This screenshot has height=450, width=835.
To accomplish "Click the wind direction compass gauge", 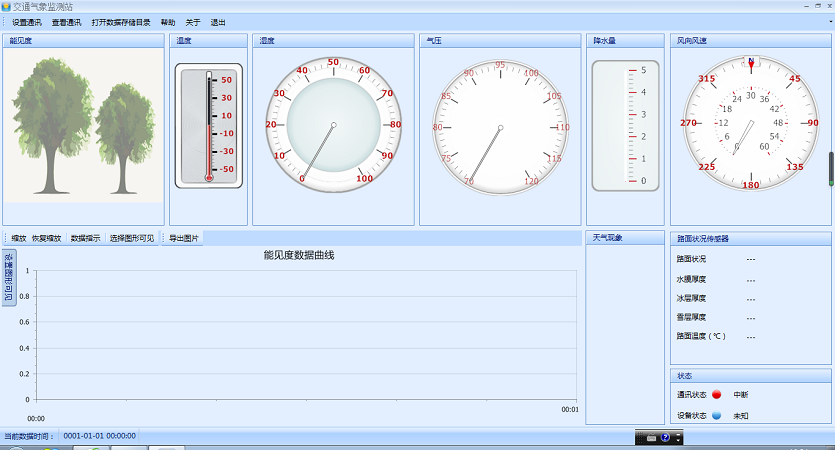I will click(750, 123).
